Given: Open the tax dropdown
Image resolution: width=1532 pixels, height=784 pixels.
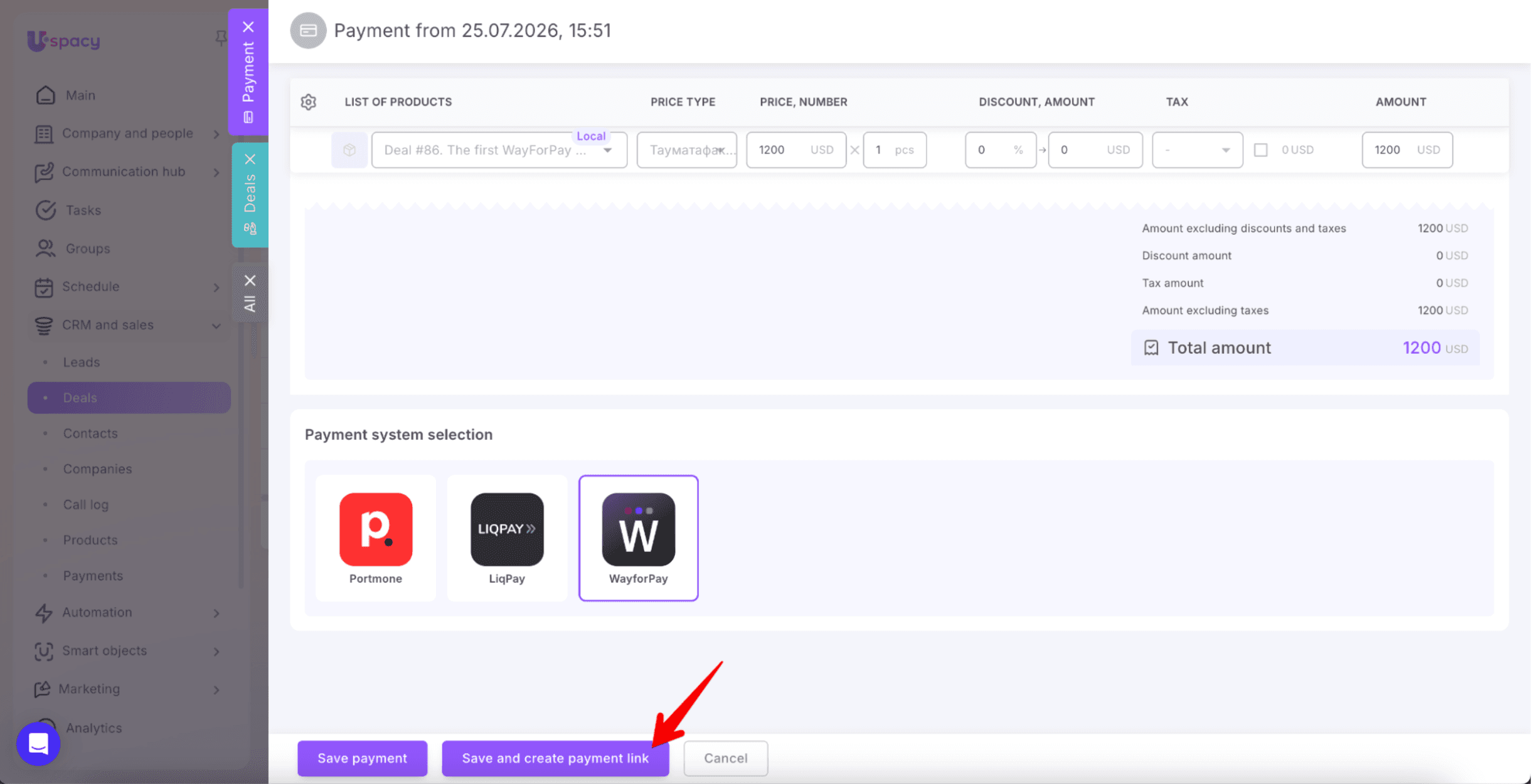Looking at the screenshot, I should (x=1197, y=150).
